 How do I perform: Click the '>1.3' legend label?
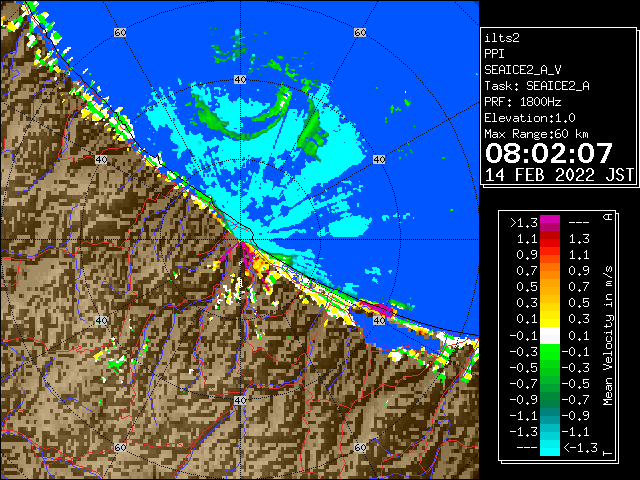523,223
